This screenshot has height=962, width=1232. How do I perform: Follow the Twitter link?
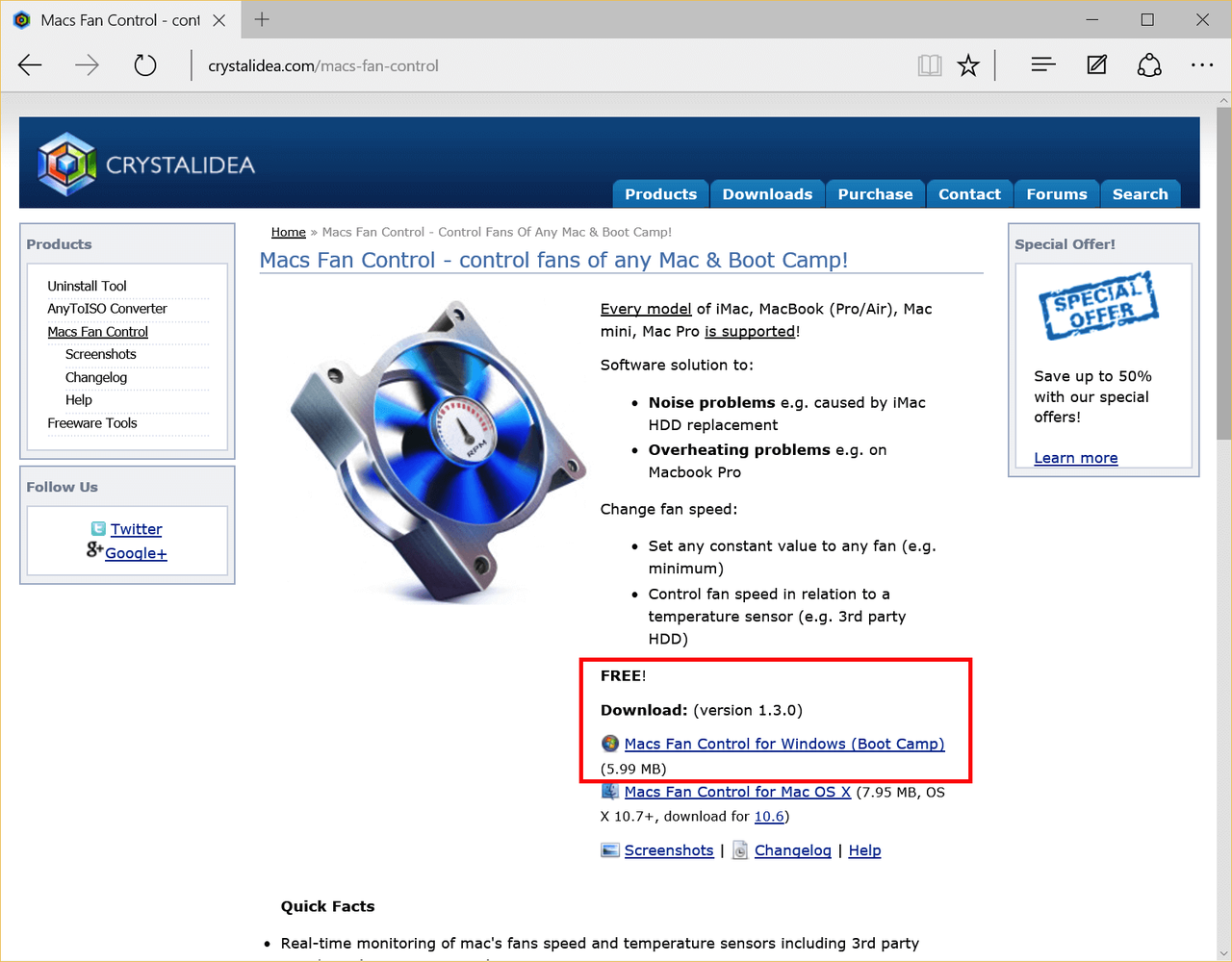[137, 529]
